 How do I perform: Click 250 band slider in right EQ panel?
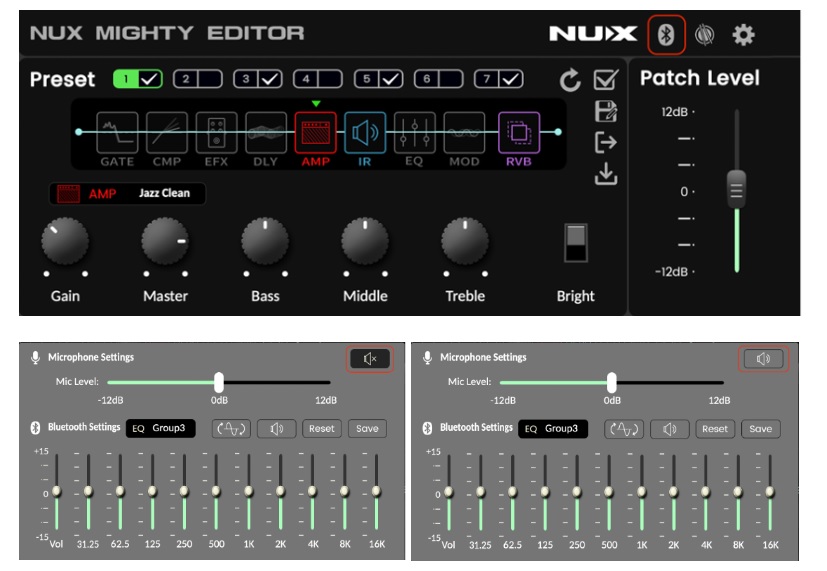(577, 492)
